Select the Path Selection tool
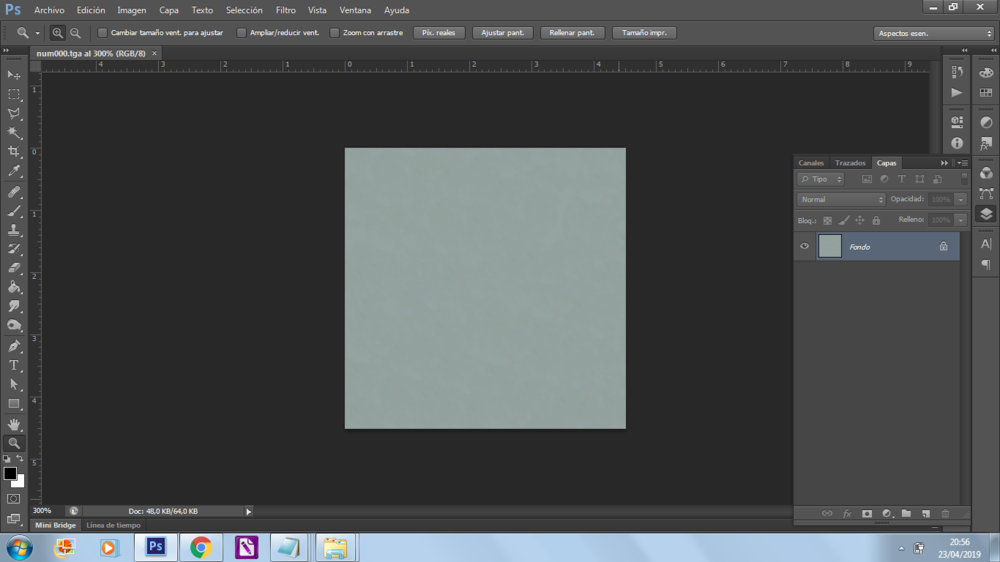 pyautogui.click(x=14, y=385)
